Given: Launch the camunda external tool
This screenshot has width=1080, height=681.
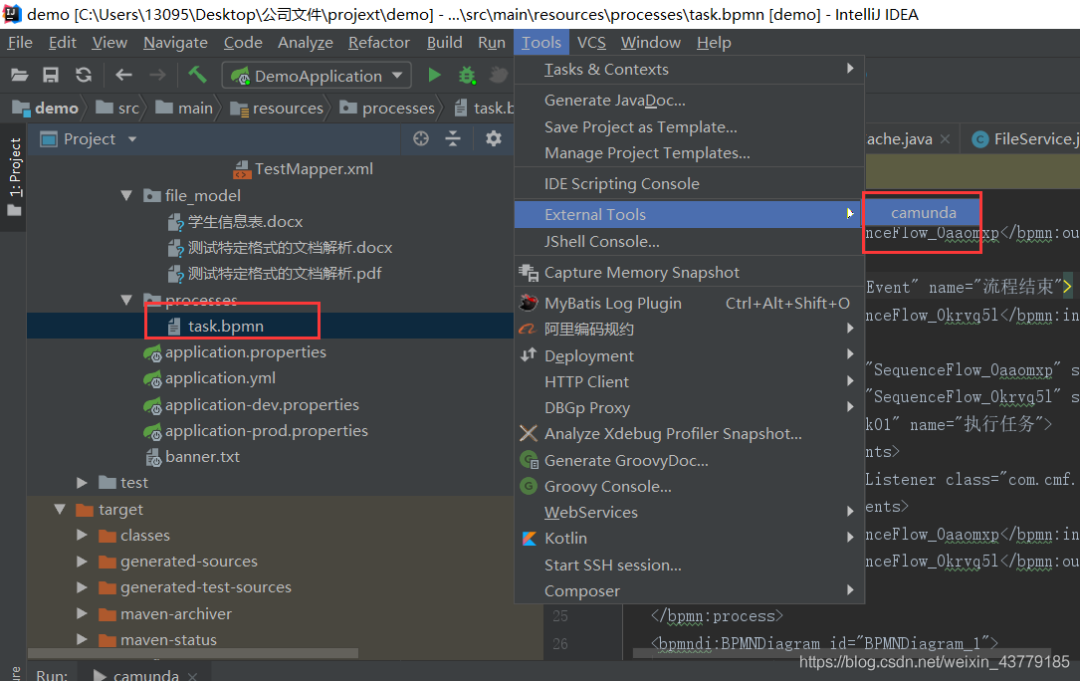Looking at the screenshot, I should pos(923,213).
